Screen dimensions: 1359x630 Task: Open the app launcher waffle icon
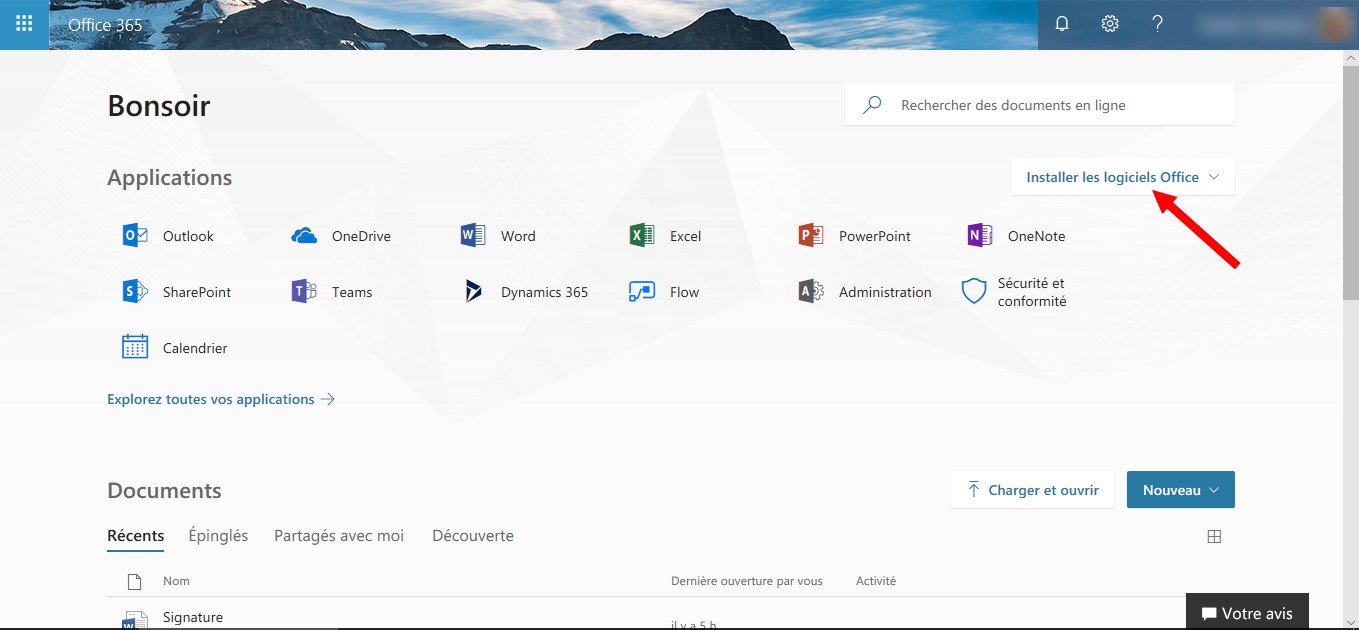pos(24,24)
